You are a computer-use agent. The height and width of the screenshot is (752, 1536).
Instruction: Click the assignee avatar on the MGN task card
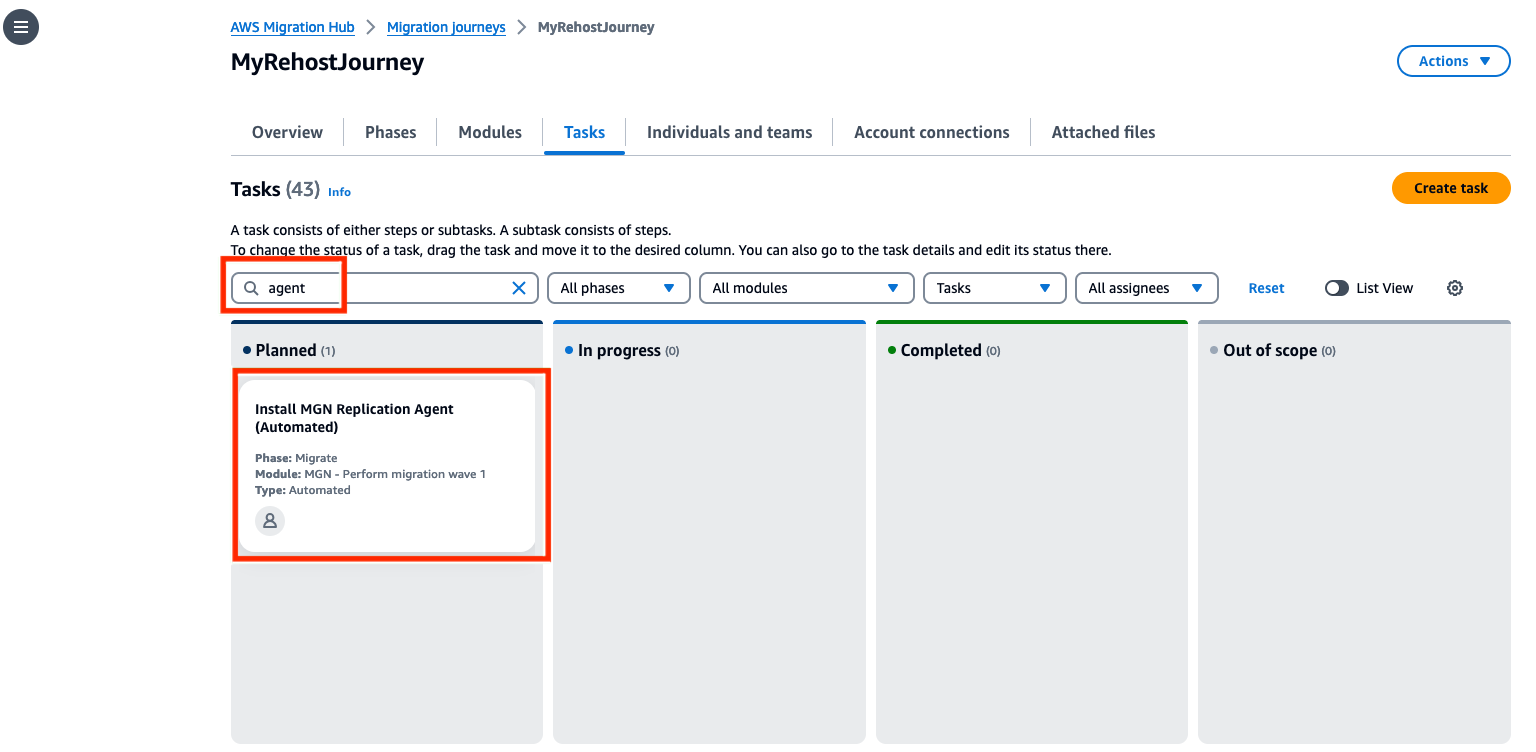(269, 520)
